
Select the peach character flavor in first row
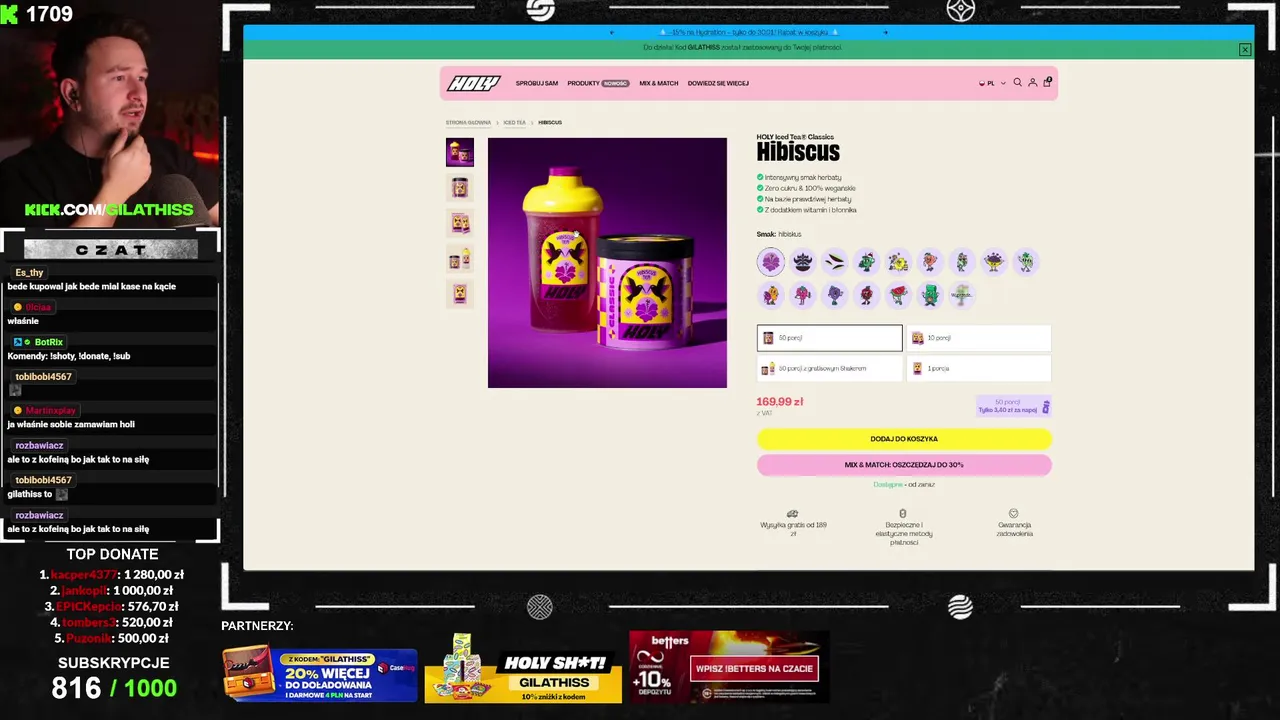coord(931,262)
